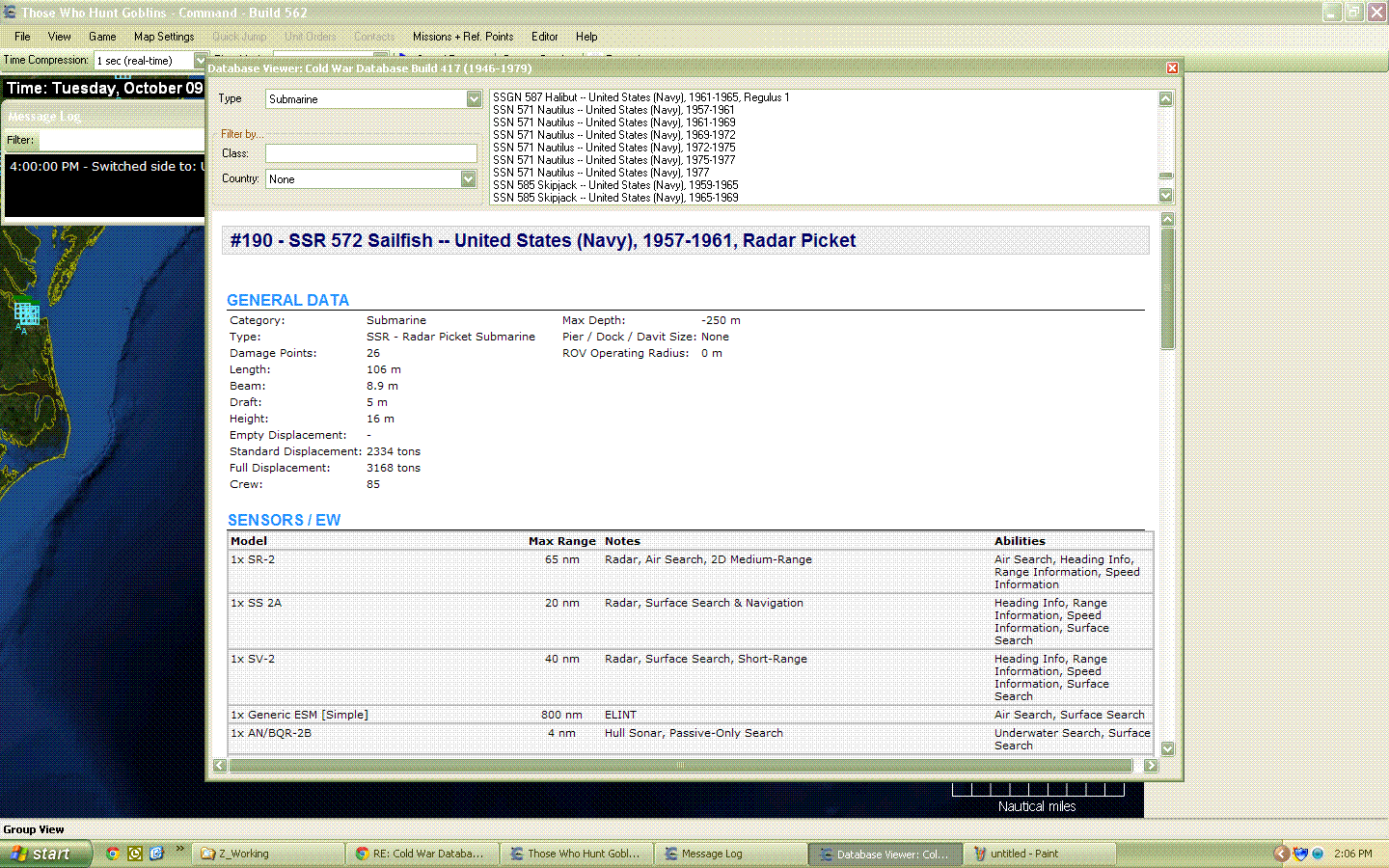Click horizontal scrollbar left arrow
1389x868 pixels.
[x=220, y=766]
